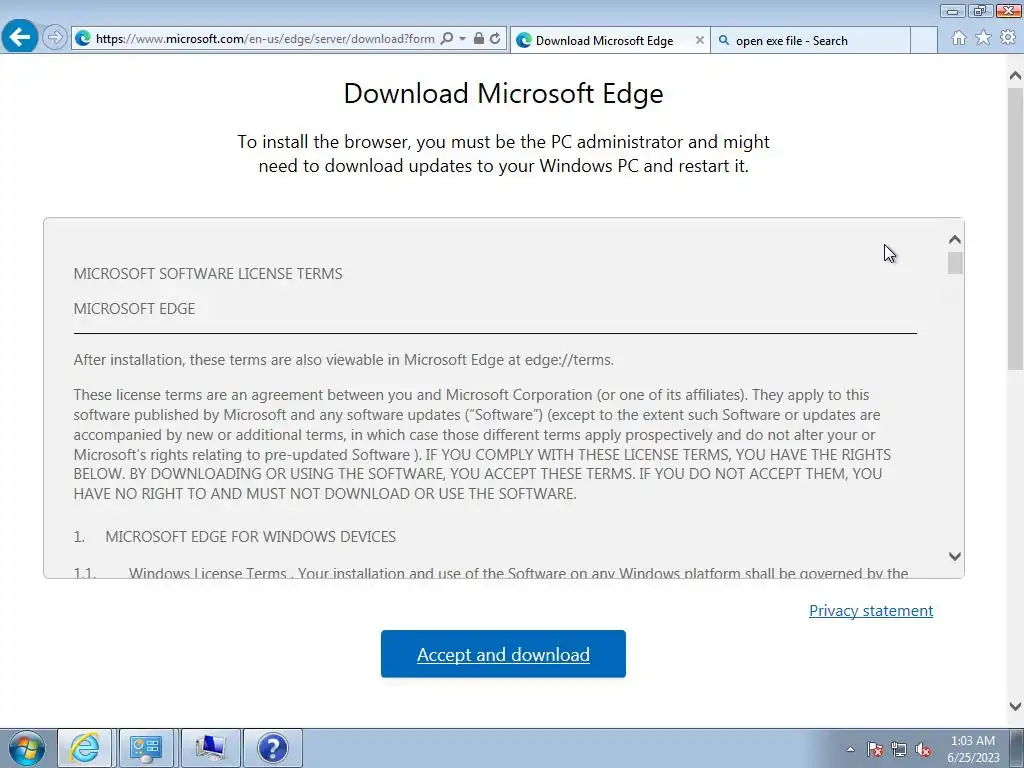Open the Tools gear menu
The height and width of the screenshot is (768, 1024).
tap(1008, 39)
